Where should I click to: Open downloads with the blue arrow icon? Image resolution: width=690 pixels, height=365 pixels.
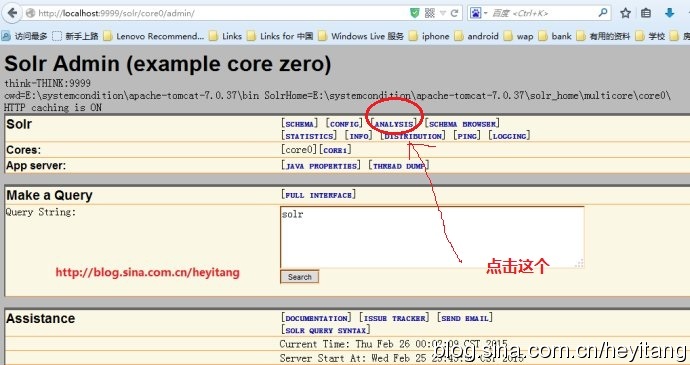click(x=669, y=13)
